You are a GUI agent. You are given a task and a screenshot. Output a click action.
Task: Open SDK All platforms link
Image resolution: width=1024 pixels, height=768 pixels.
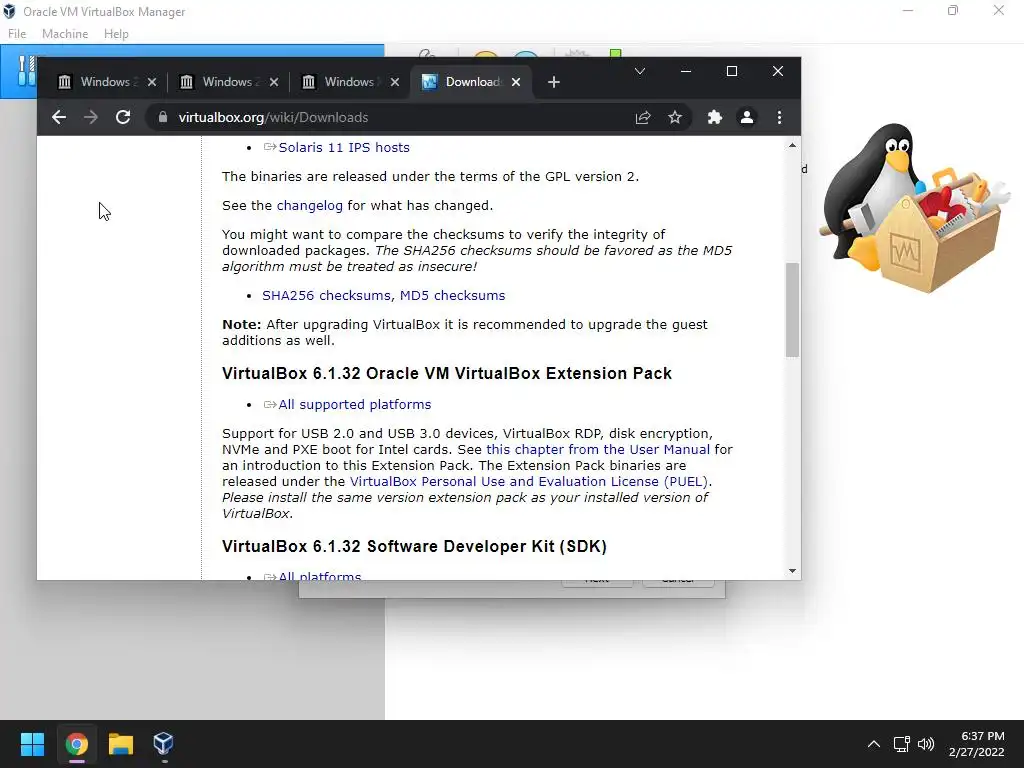coord(319,576)
